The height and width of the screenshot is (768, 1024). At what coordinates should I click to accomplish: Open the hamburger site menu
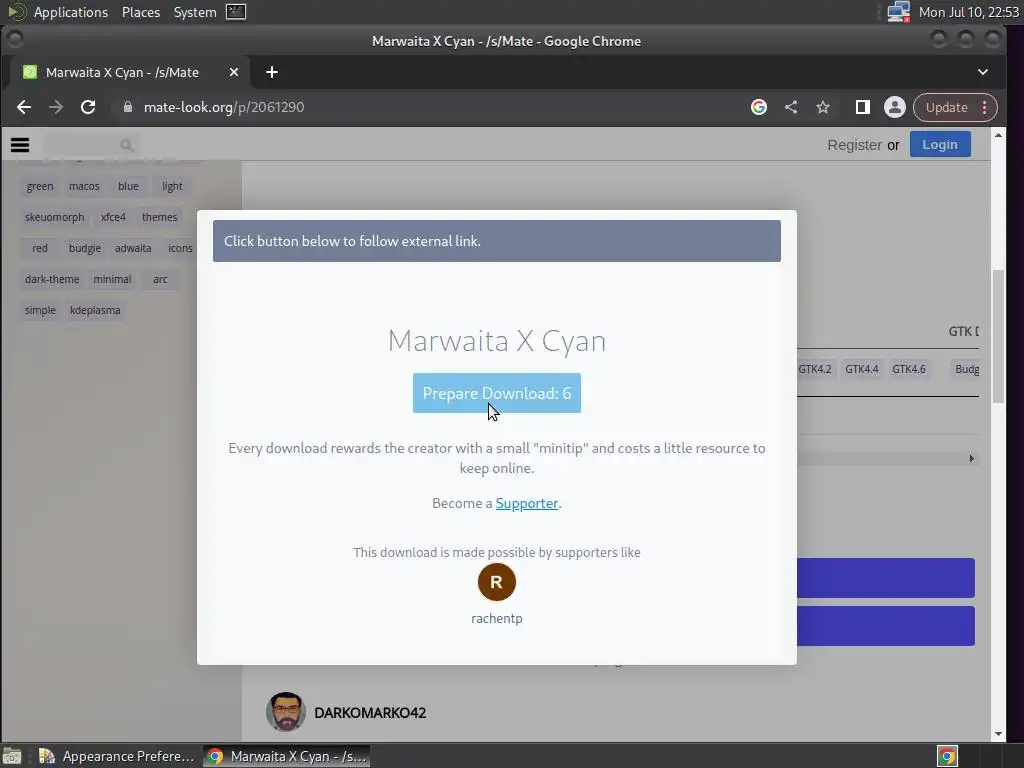20,145
